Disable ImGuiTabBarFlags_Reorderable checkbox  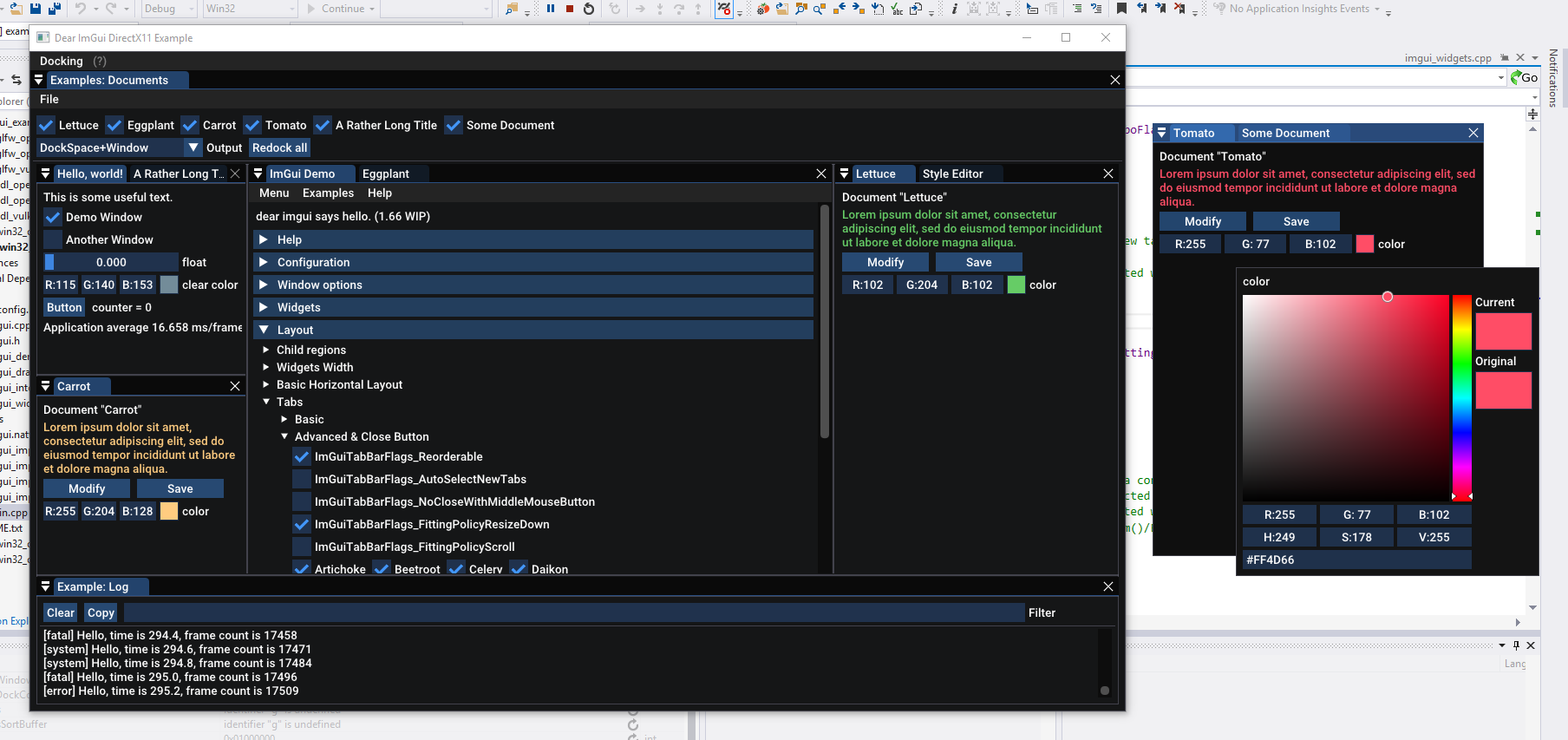click(x=302, y=456)
